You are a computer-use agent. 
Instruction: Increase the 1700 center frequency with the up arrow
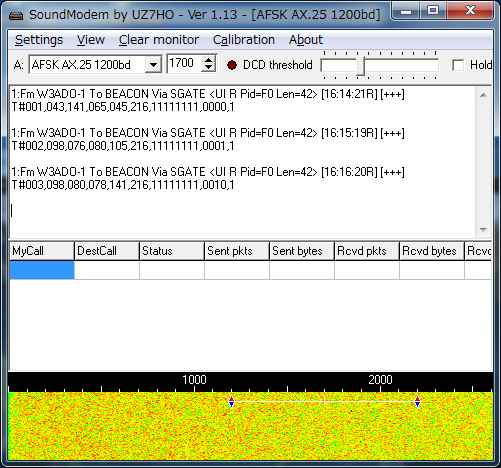click(209, 60)
